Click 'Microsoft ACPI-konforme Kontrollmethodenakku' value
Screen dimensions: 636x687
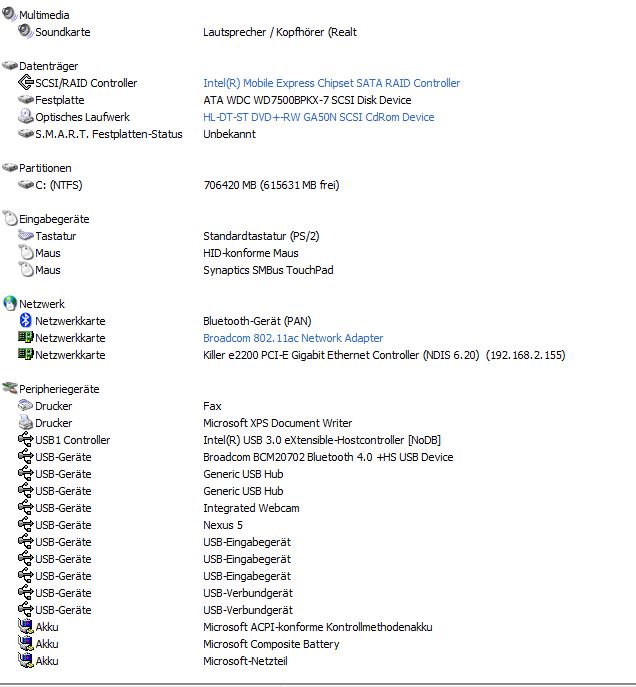[318, 627]
